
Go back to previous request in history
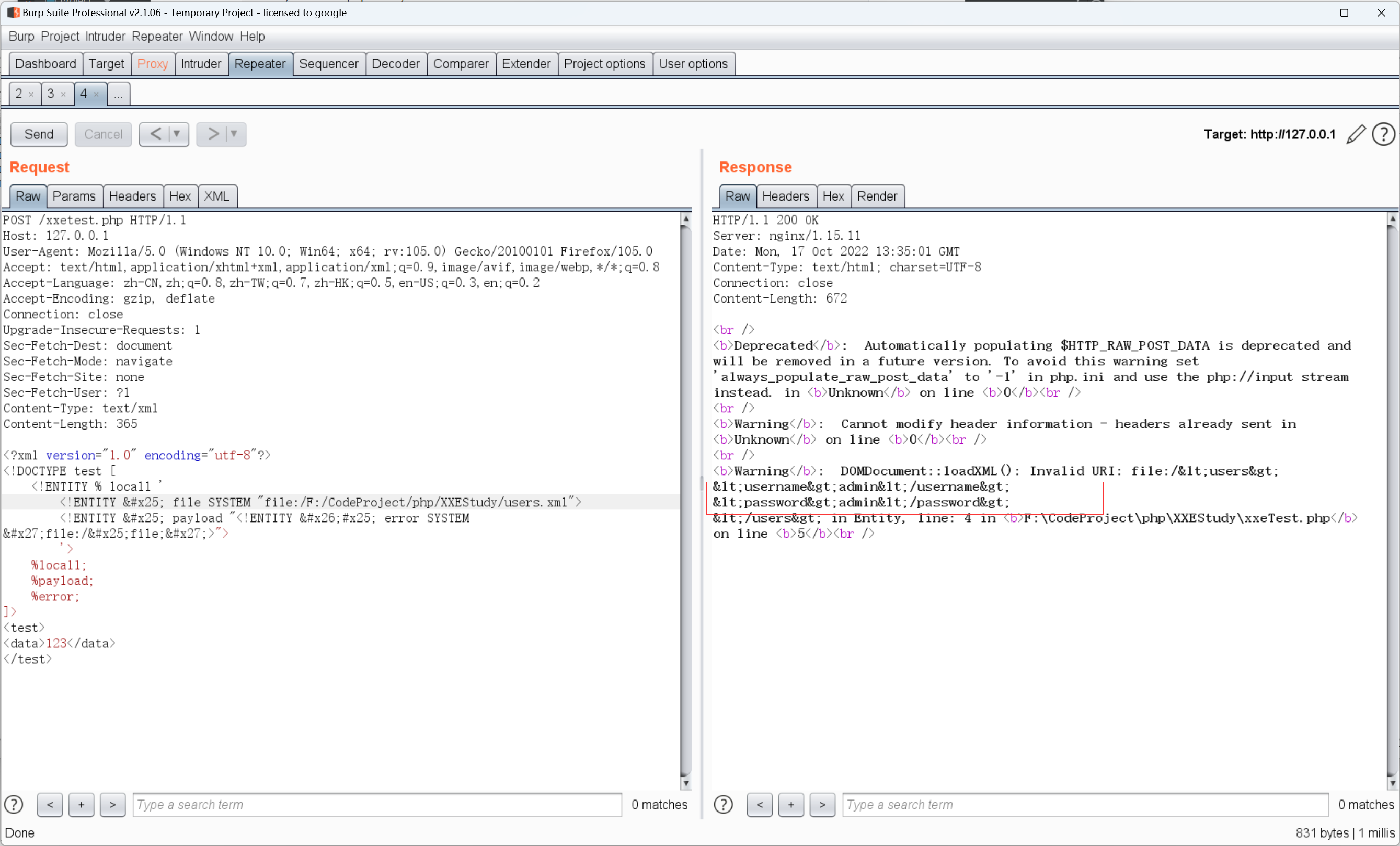coord(155,134)
